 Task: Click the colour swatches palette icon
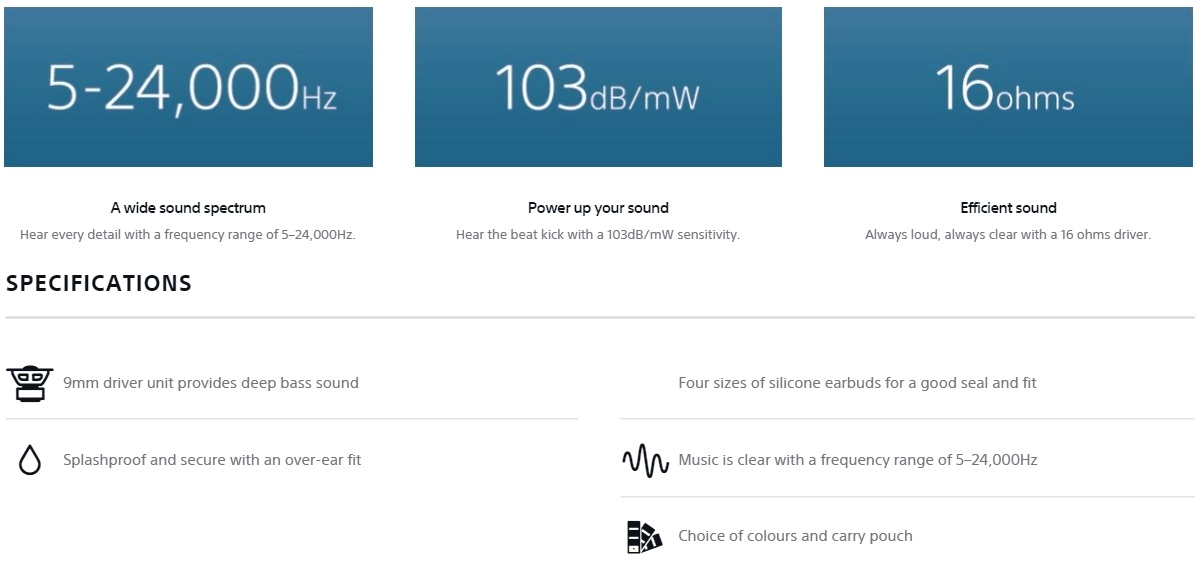point(644,537)
